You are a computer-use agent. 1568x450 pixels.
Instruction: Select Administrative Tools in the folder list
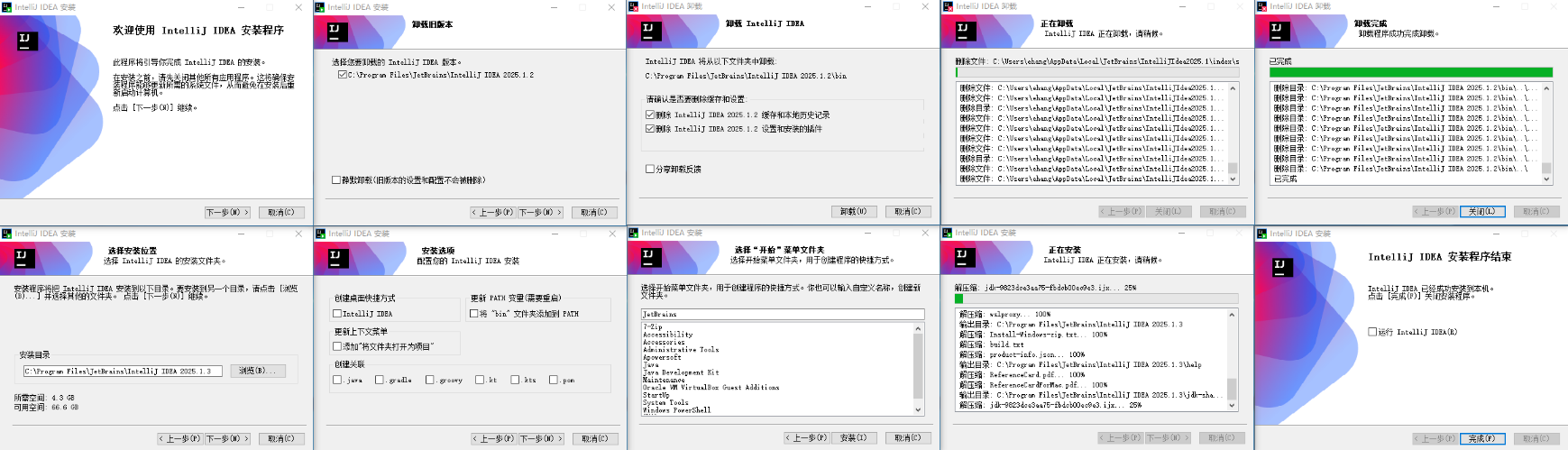coord(681,350)
